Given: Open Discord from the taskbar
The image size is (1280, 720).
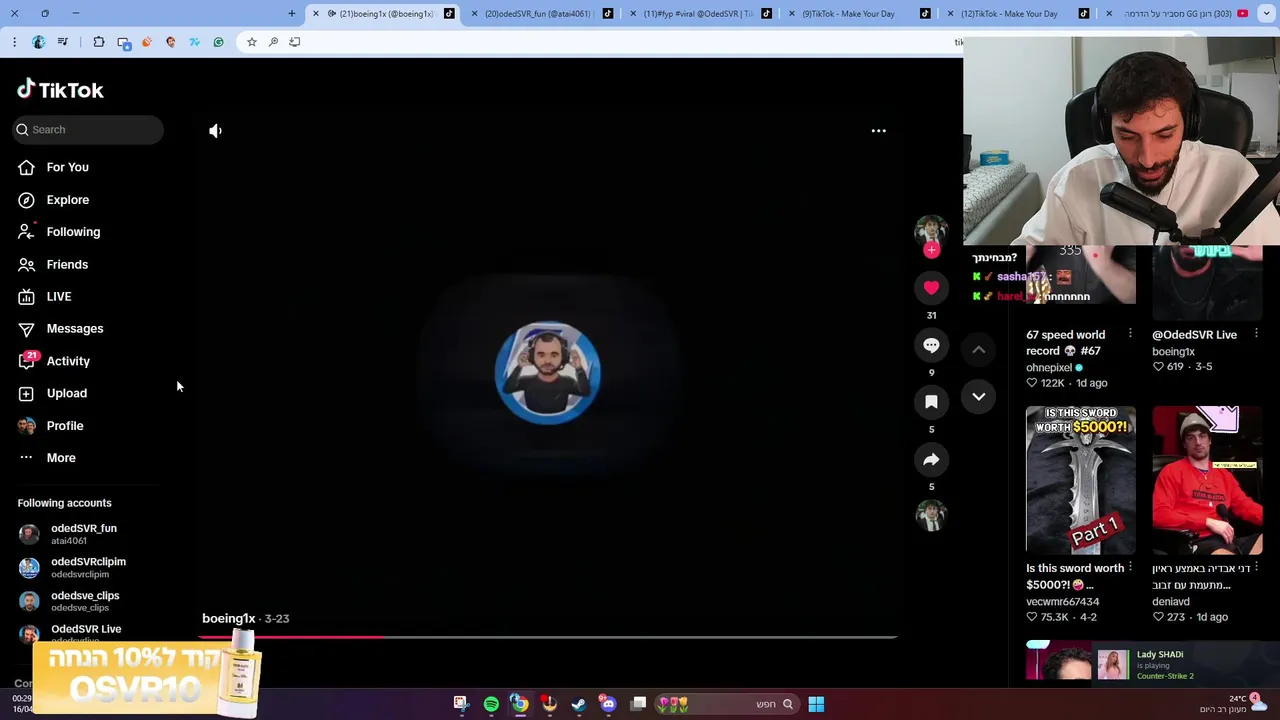Looking at the screenshot, I should pos(607,704).
